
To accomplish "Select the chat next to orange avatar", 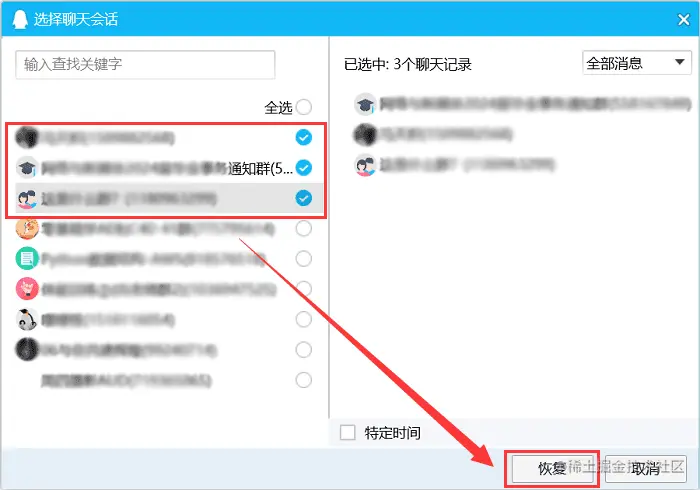I will [x=304, y=228].
